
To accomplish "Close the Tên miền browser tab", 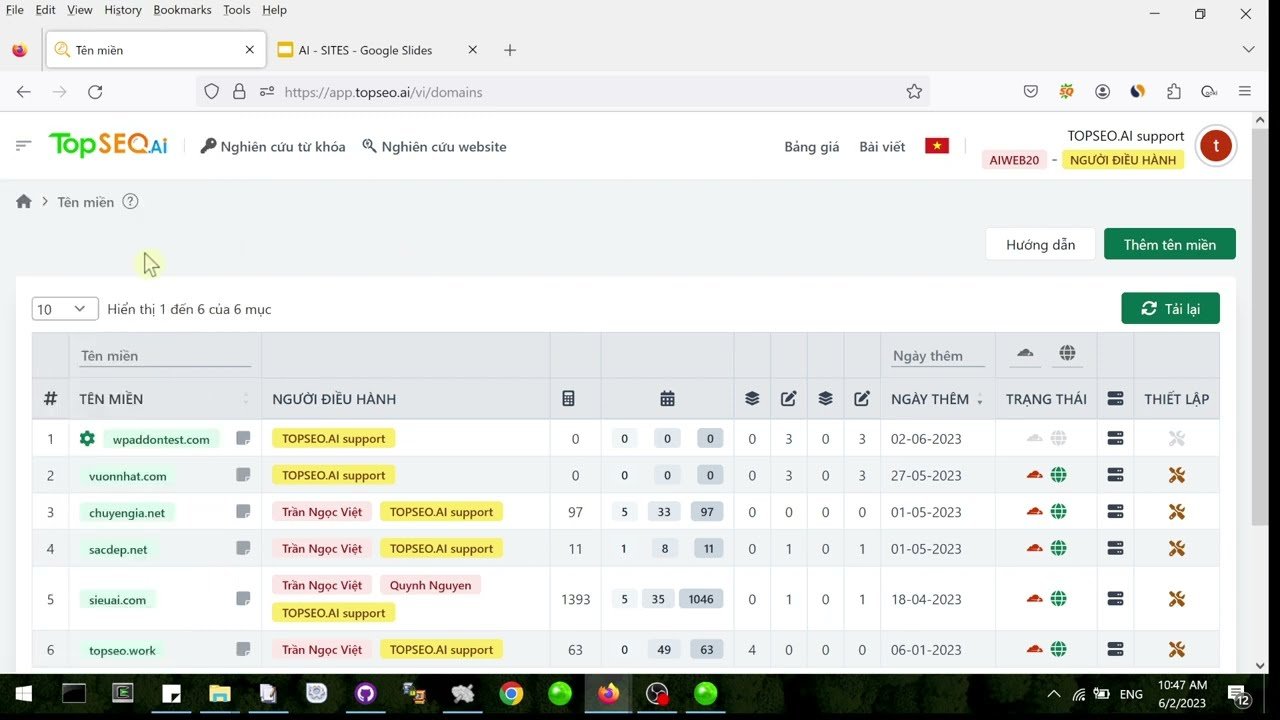I will click(x=250, y=50).
